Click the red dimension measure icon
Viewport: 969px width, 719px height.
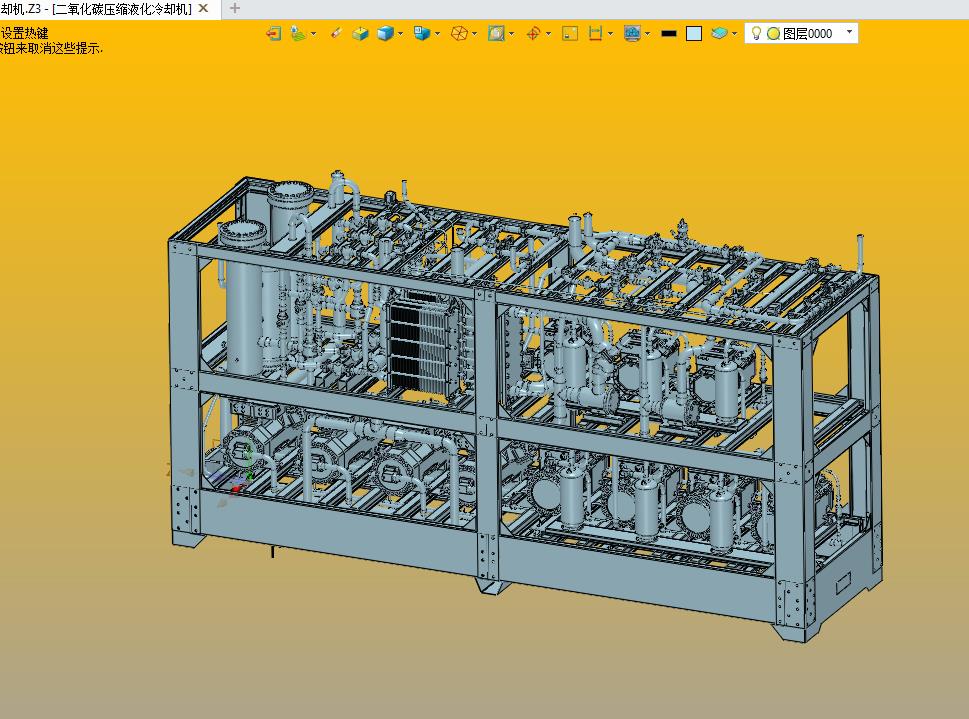pyautogui.click(x=596, y=33)
